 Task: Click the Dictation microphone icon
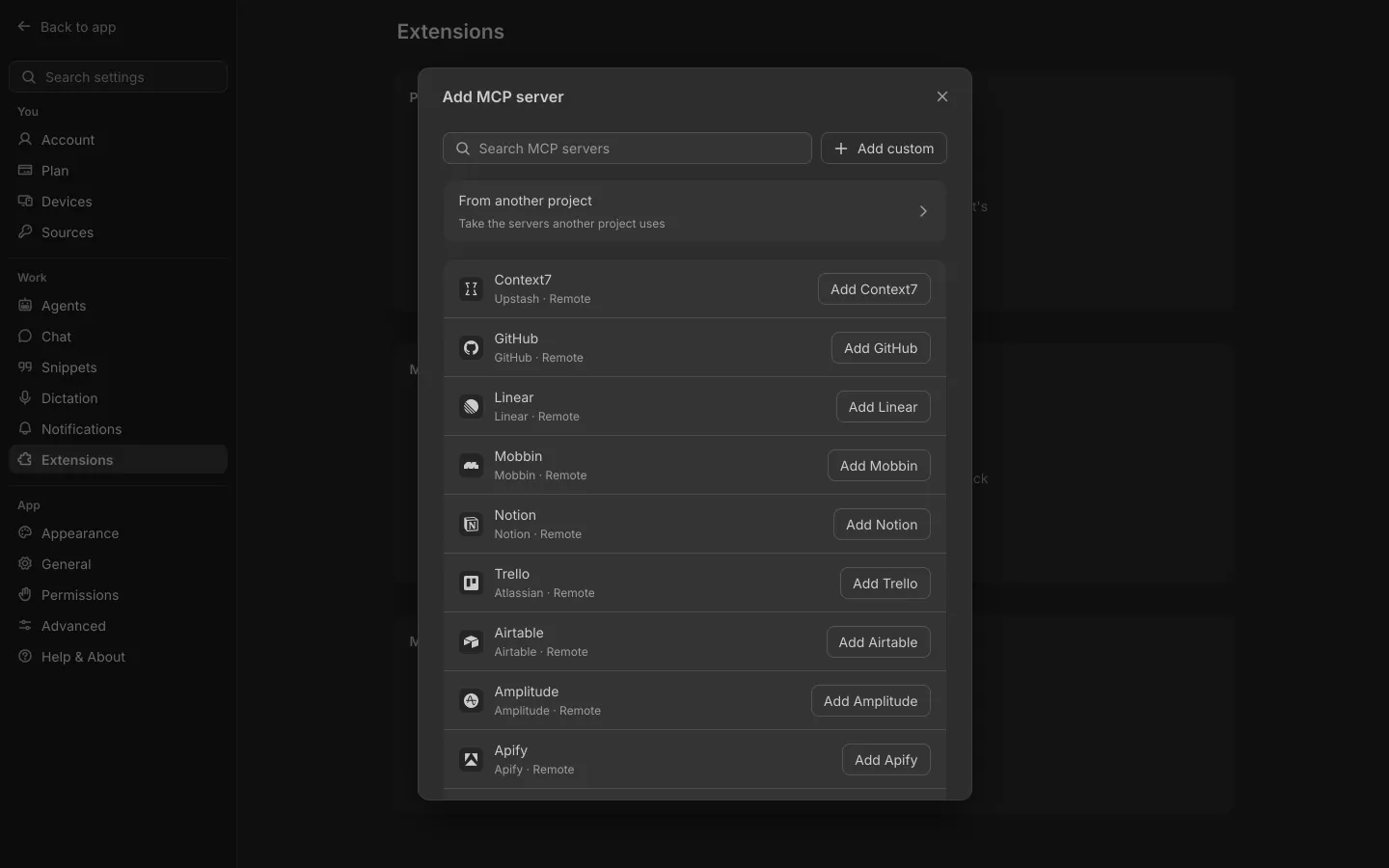click(x=25, y=398)
